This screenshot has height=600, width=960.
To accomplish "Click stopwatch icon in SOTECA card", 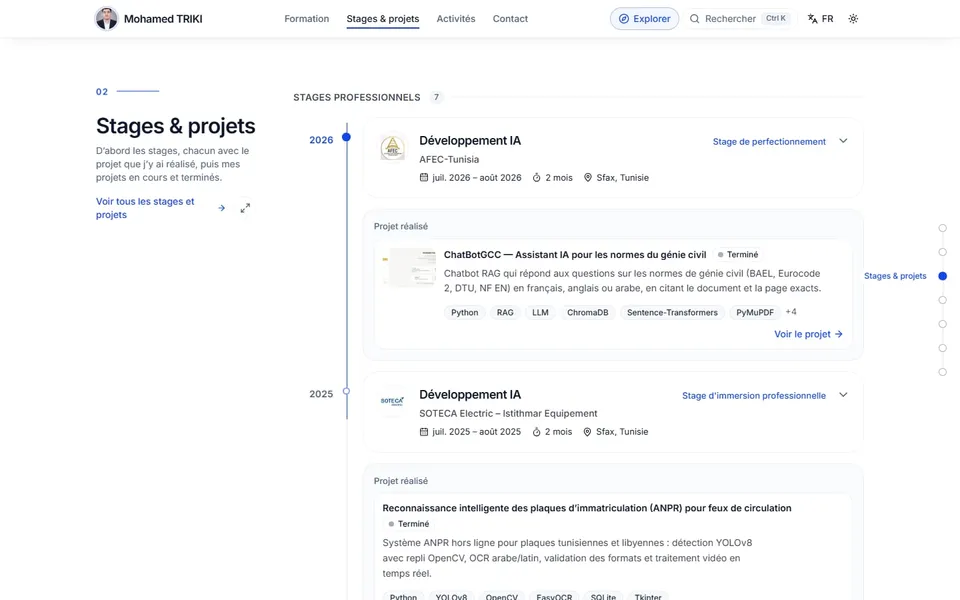I will [x=536, y=432].
